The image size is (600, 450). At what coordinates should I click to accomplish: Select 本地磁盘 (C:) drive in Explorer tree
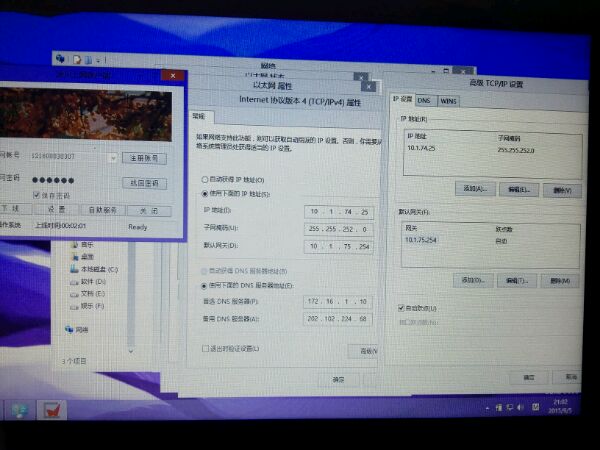point(94,269)
